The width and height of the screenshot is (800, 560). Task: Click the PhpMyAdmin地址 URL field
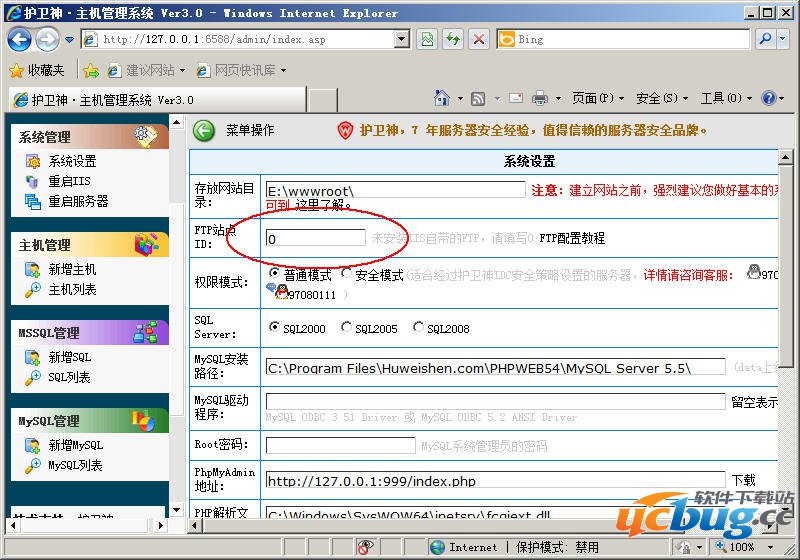coord(495,480)
